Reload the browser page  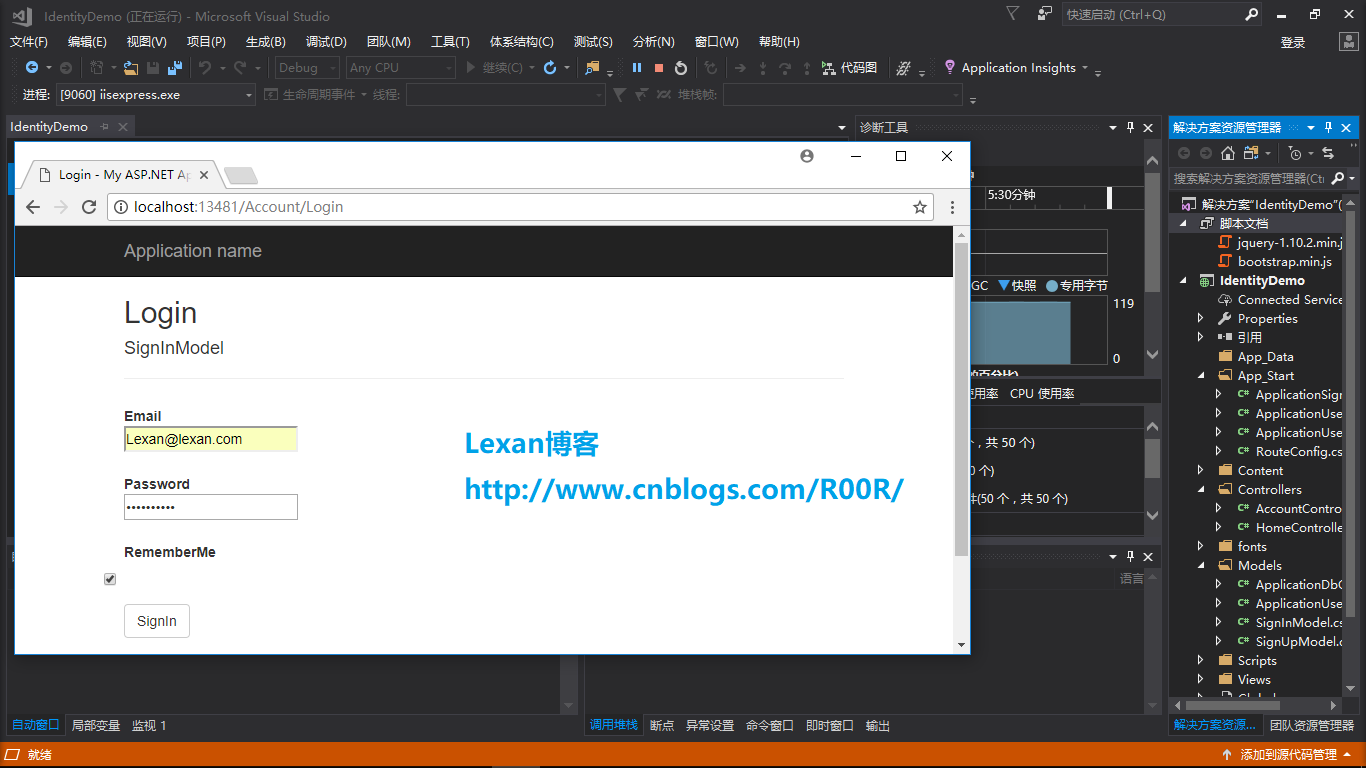click(x=89, y=207)
